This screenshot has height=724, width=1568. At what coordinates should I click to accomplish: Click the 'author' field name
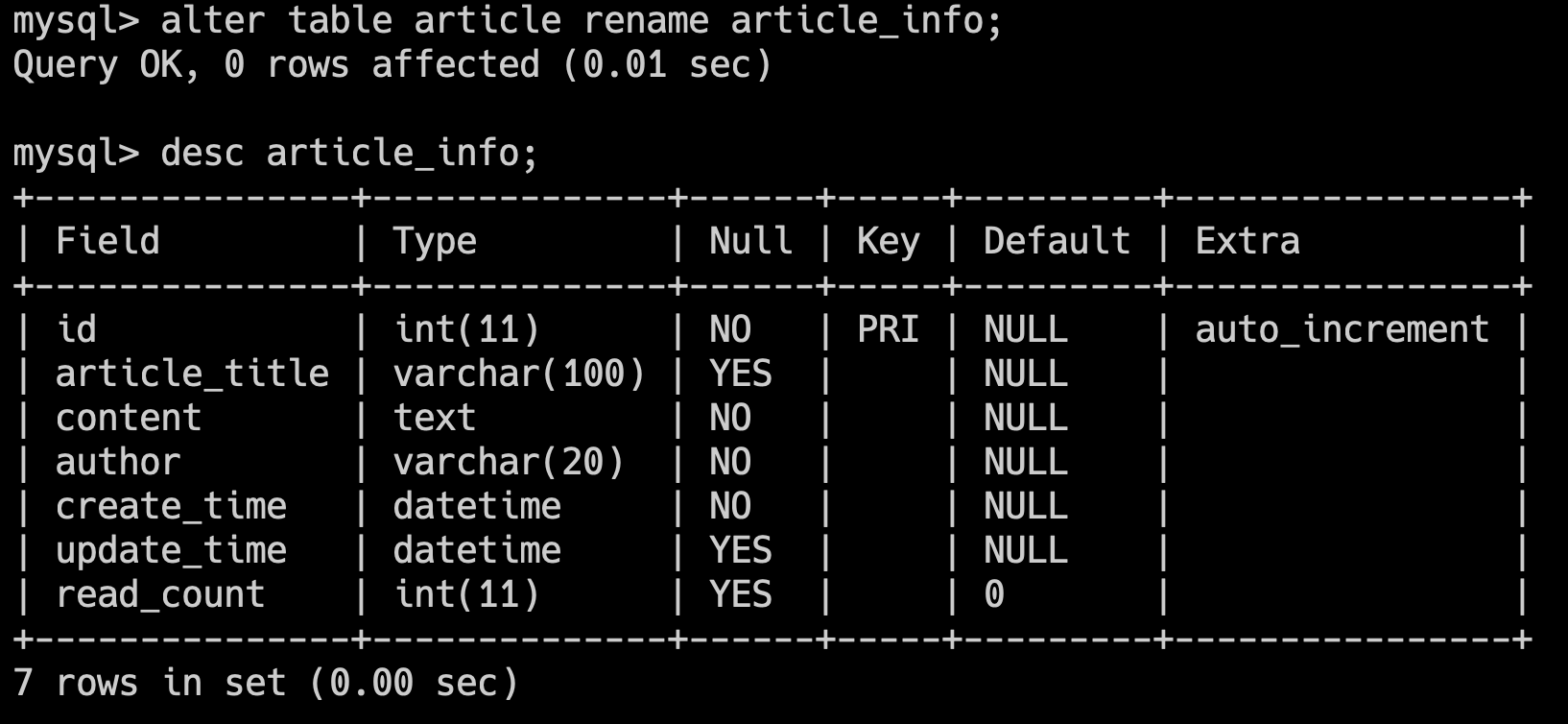pos(118,462)
